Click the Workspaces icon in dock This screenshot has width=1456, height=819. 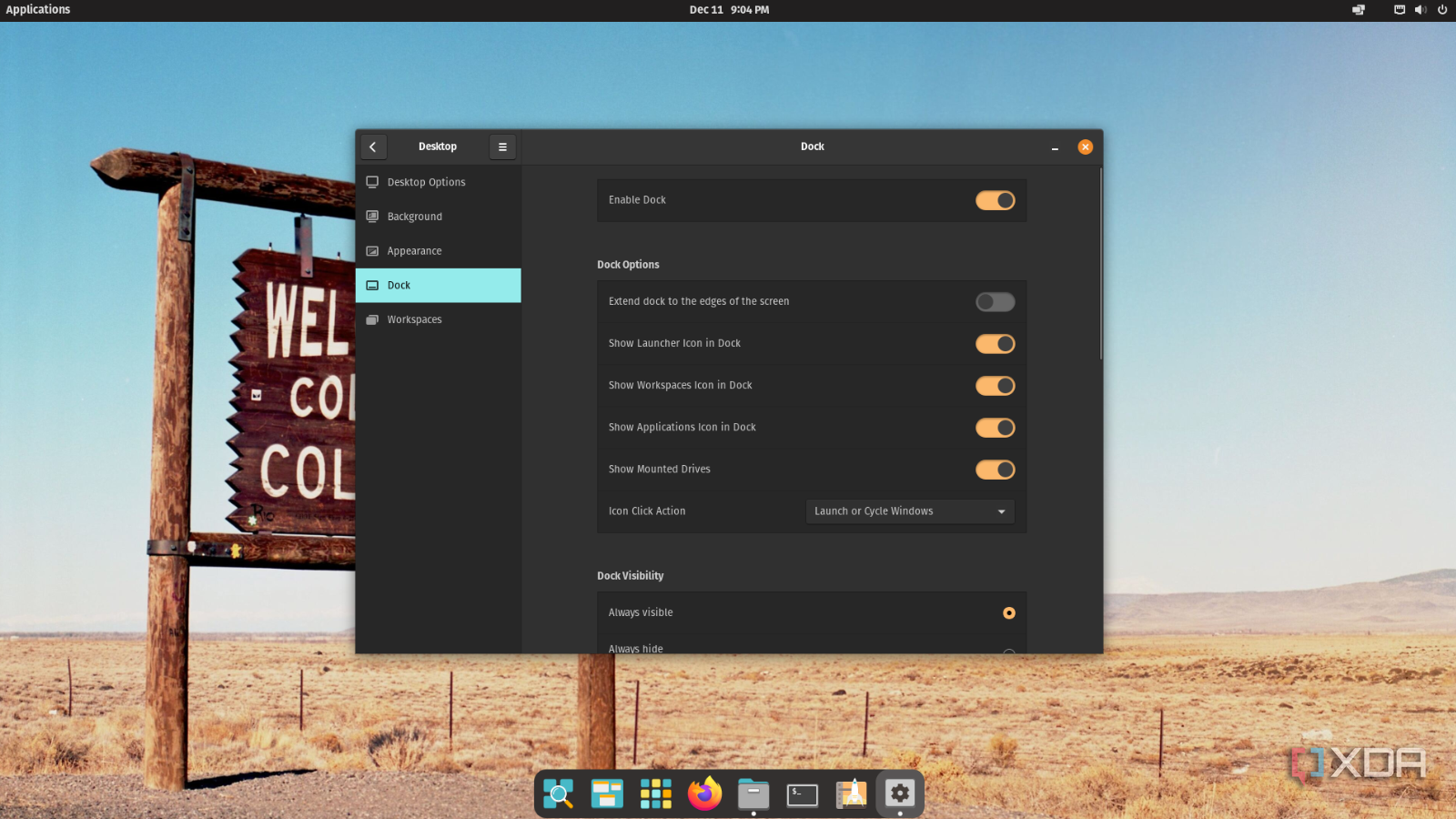(x=607, y=794)
